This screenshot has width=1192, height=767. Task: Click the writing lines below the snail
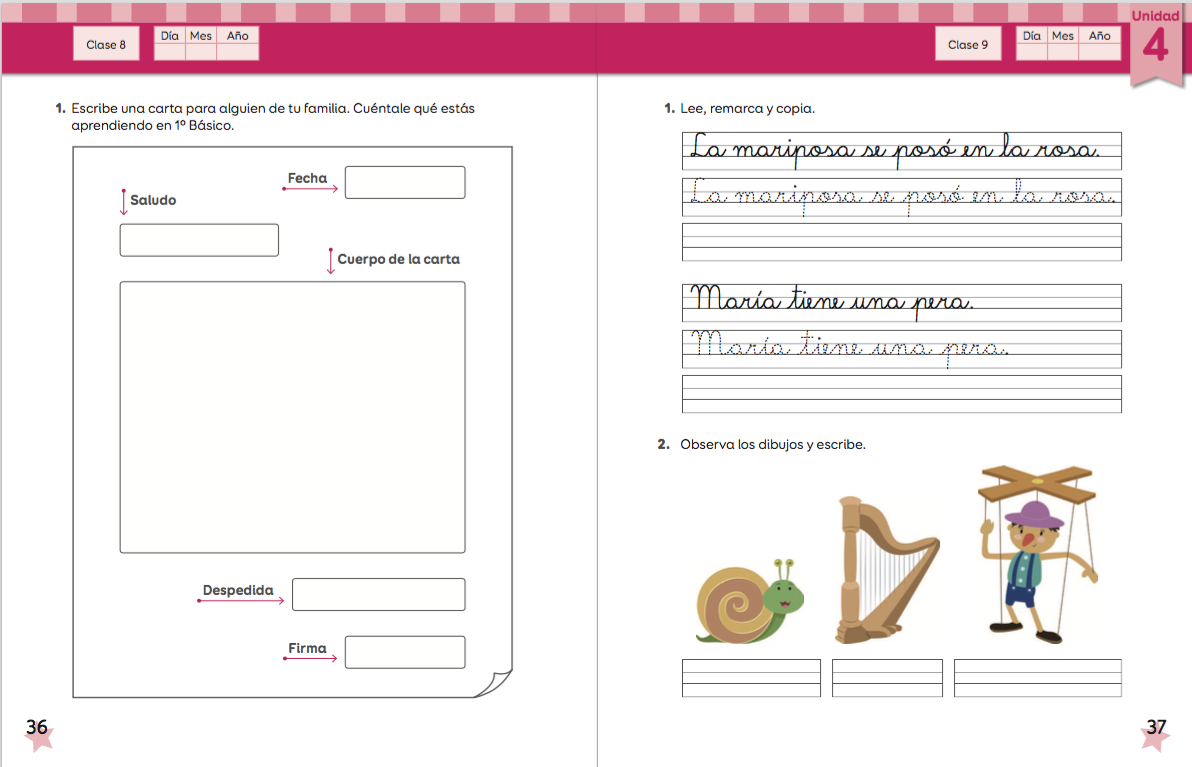(x=751, y=678)
